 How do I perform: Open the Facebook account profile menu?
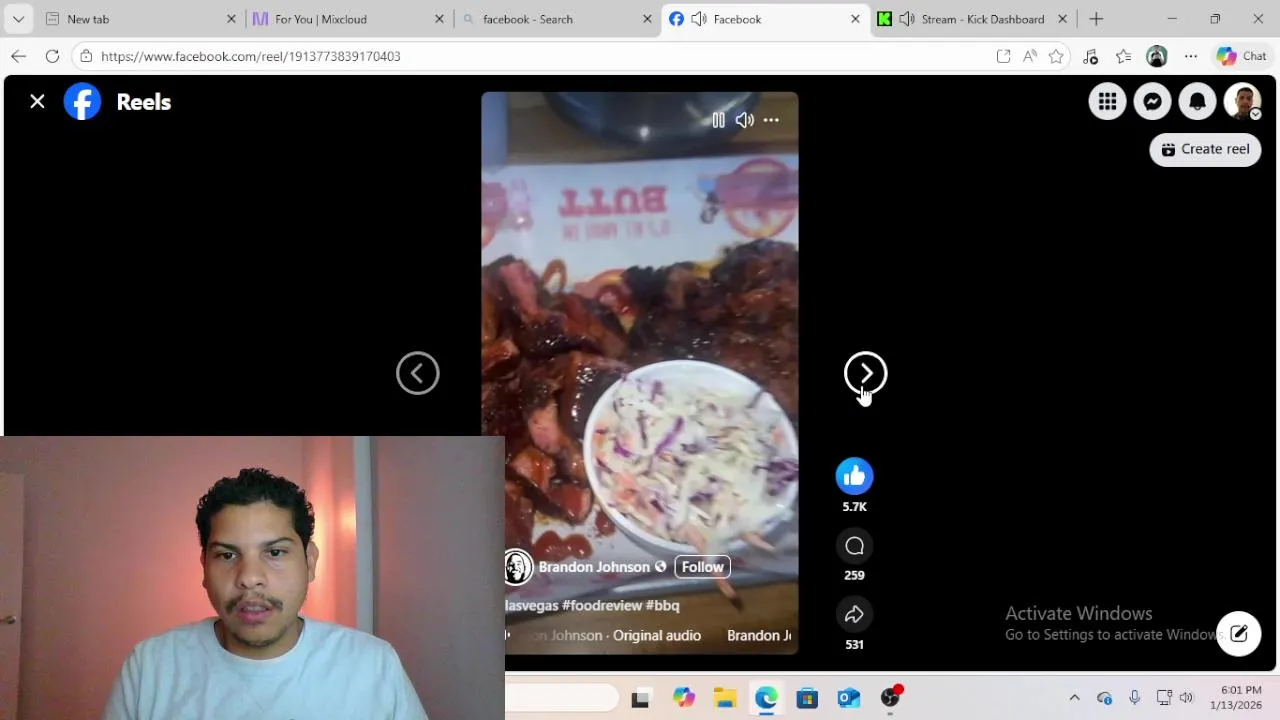(x=1243, y=101)
